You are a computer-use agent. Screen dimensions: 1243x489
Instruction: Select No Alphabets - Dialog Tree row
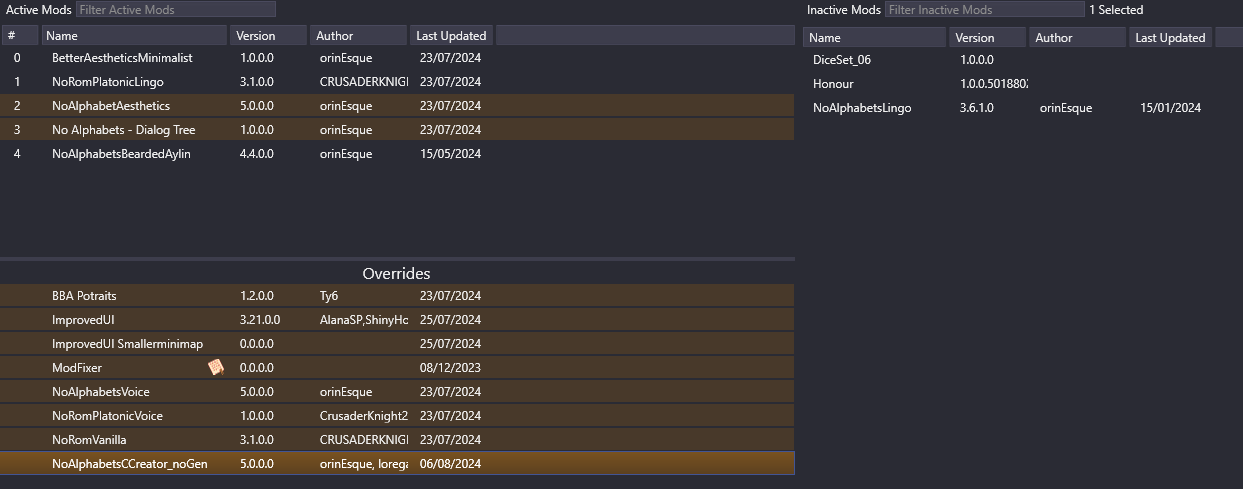(398, 130)
